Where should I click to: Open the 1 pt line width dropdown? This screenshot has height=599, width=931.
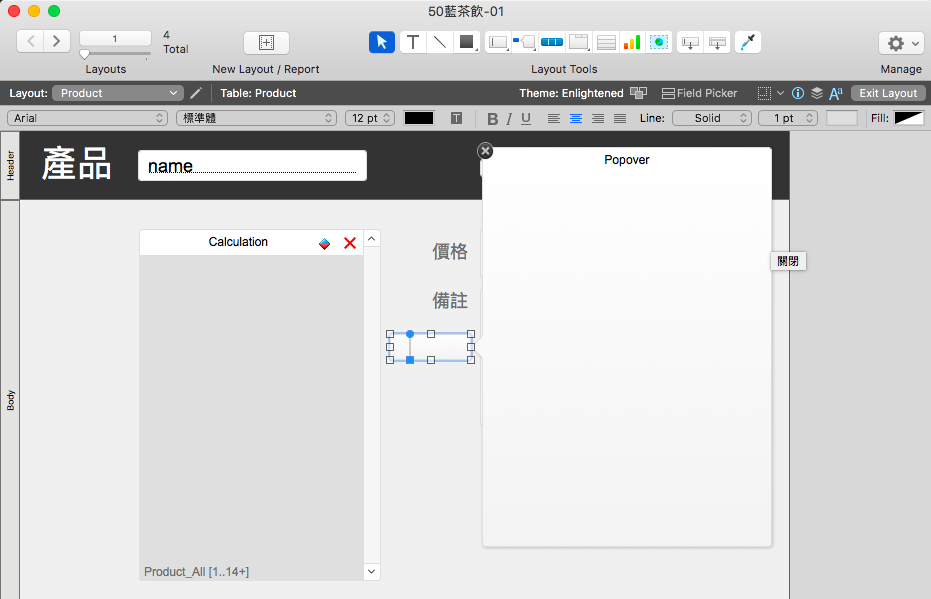point(788,118)
